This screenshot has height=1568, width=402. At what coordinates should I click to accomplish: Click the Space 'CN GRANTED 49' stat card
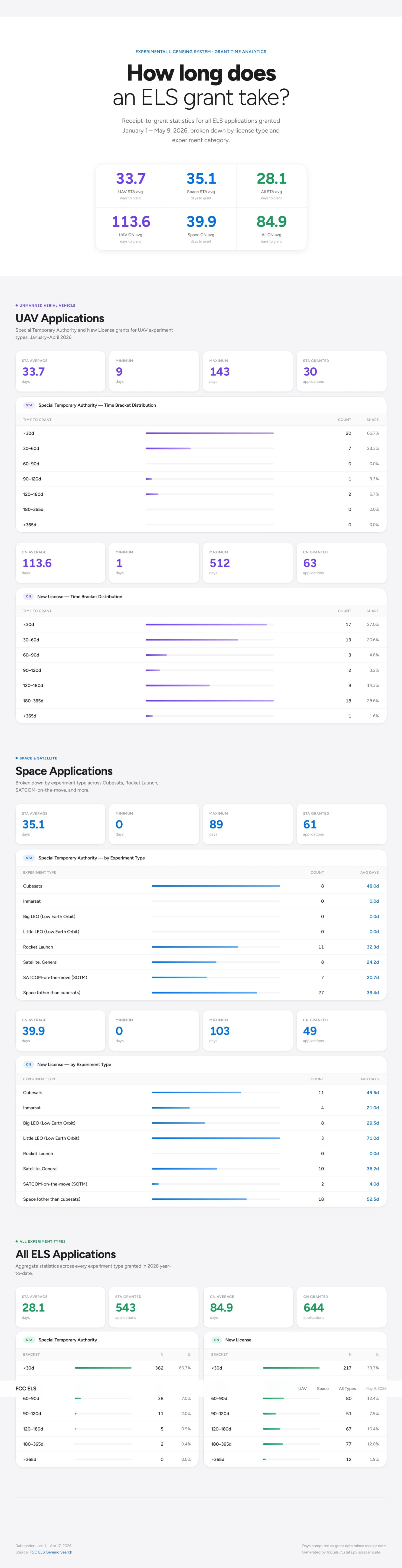point(342,1030)
